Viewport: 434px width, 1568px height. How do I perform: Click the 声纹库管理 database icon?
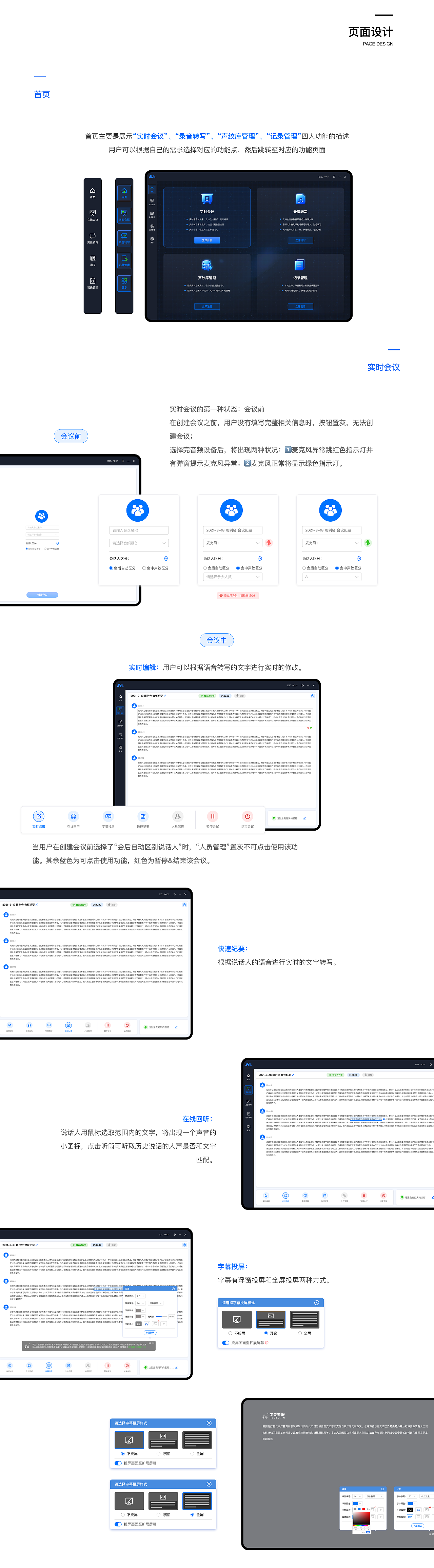(x=207, y=265)
